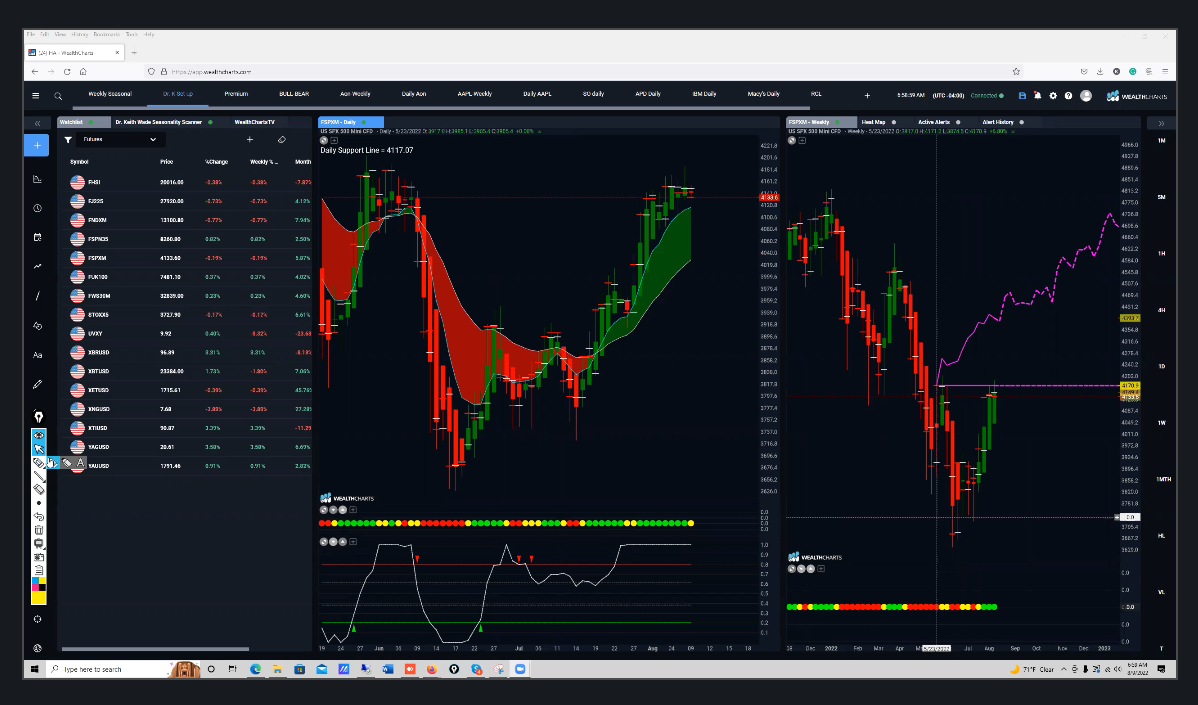Image resolution: width=1198 pixels, height=705 pixels.
Task: Click the filter funnel icon in watchlist
Action: 68,140
